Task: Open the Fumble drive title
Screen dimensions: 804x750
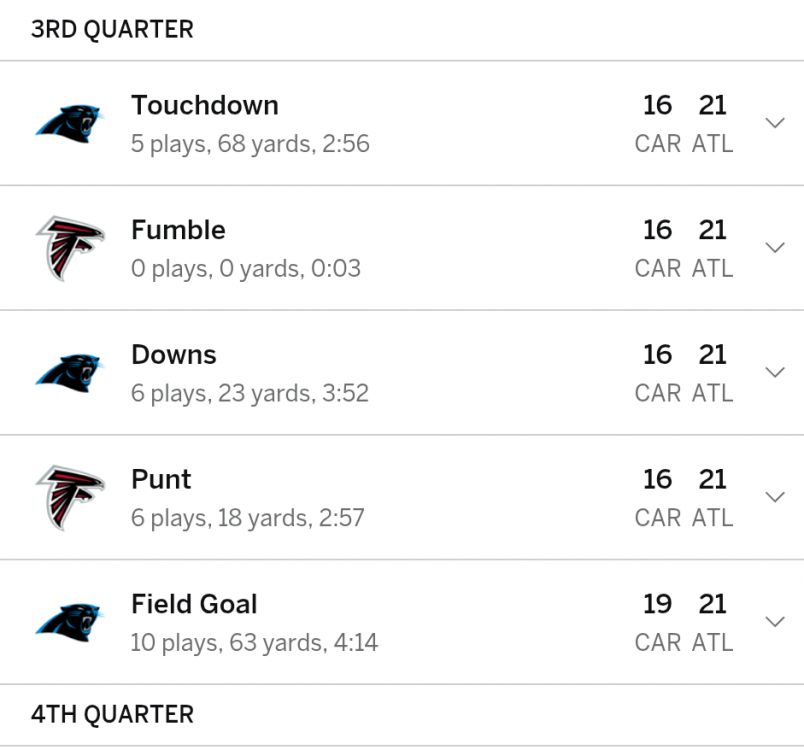Action: pyautogui.click(x=178, y=230)
